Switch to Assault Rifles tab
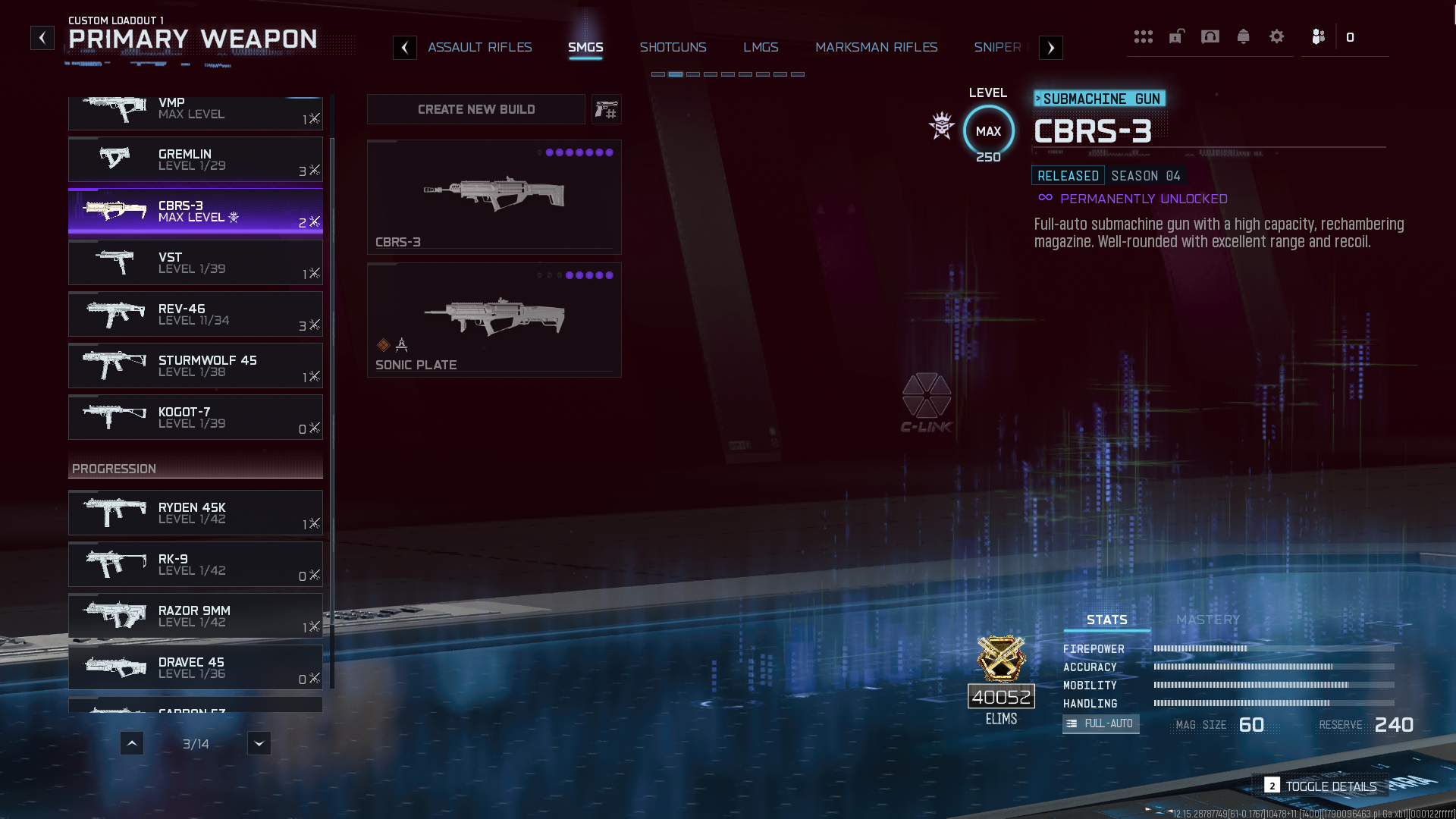The width and height of the screenshot is (1456, 819). [x=480, y=47]
